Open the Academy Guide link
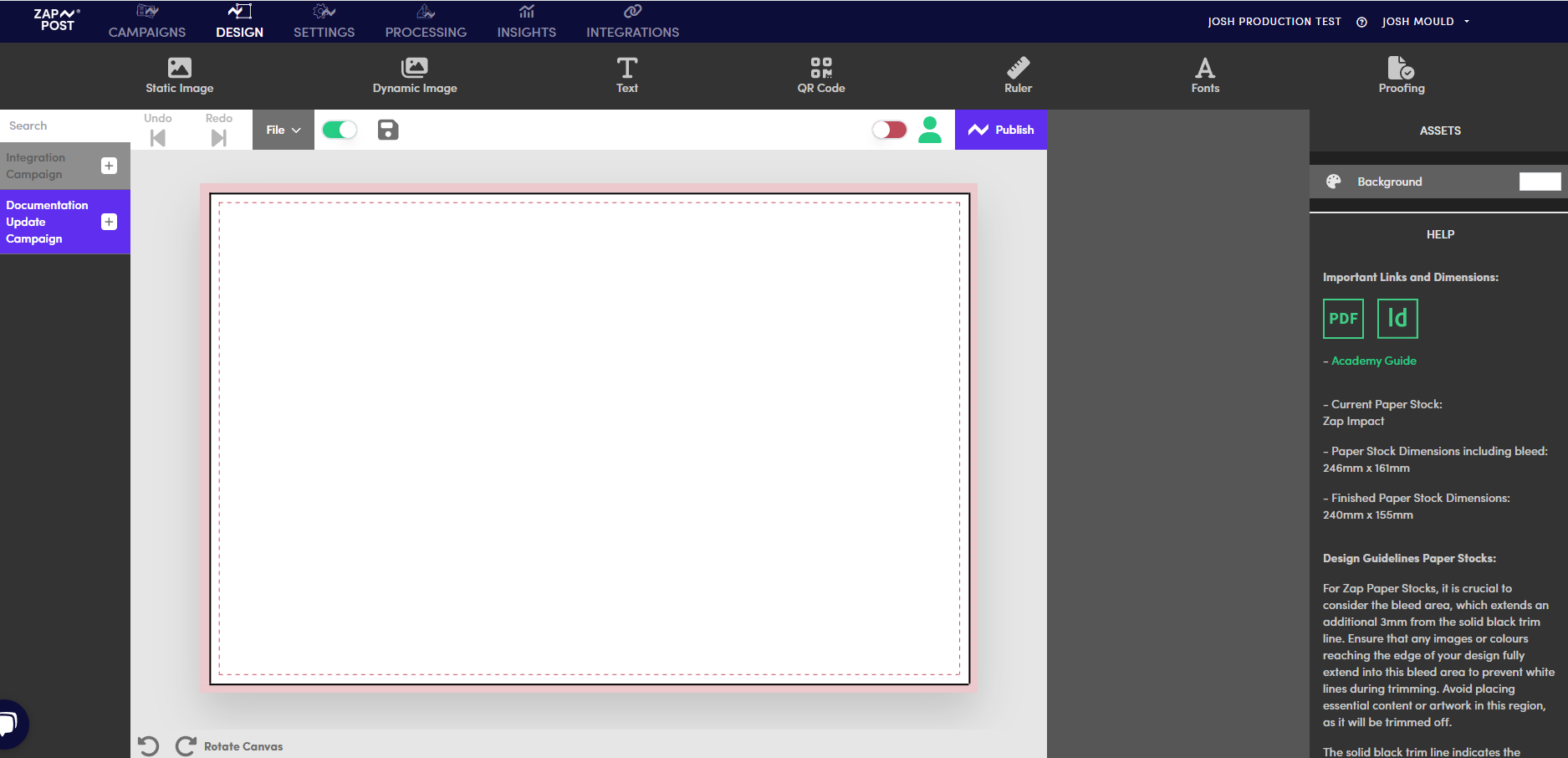 coord(1373,361)
